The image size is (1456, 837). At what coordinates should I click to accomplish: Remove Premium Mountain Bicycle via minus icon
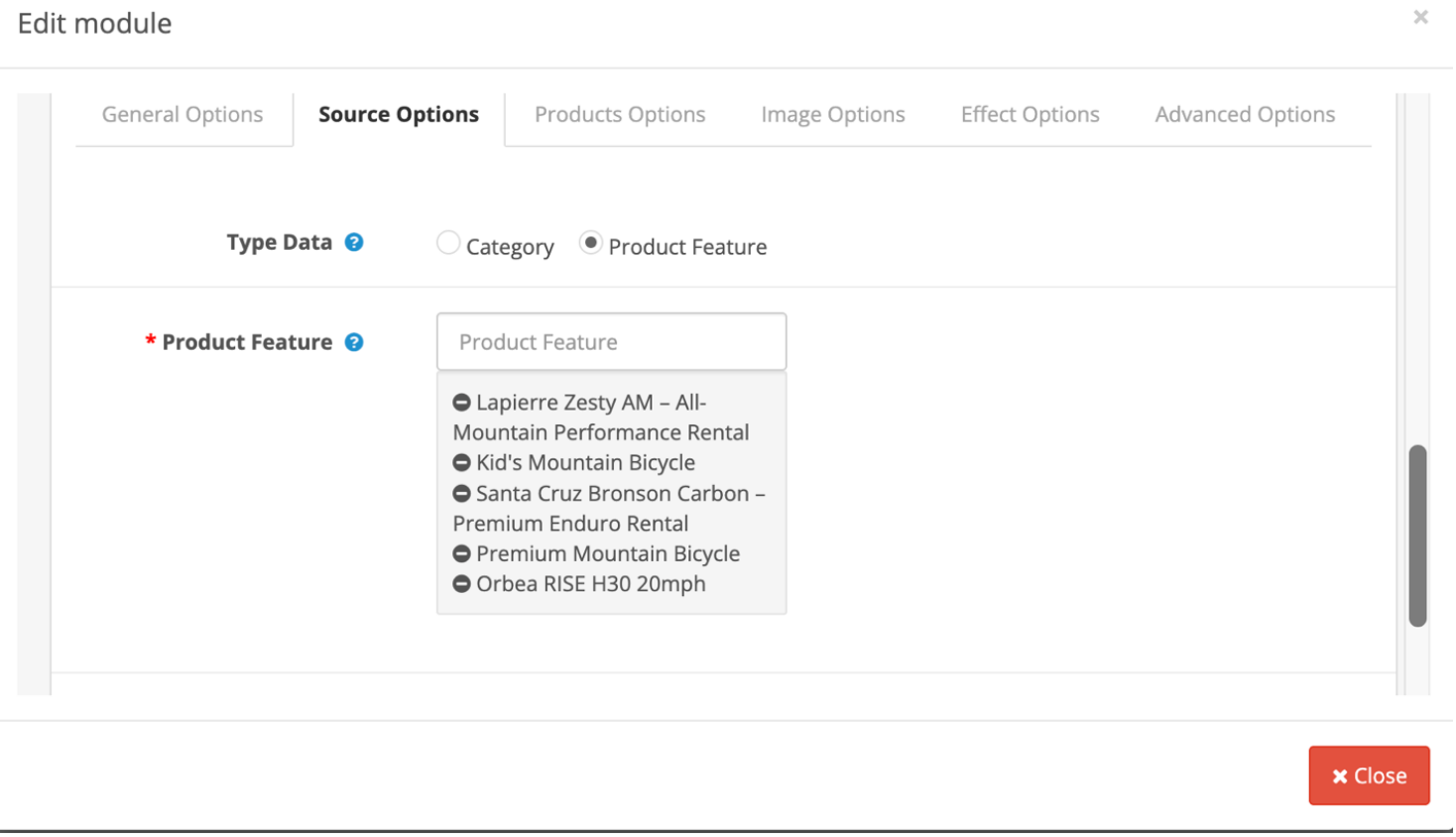tap(461, 554)
